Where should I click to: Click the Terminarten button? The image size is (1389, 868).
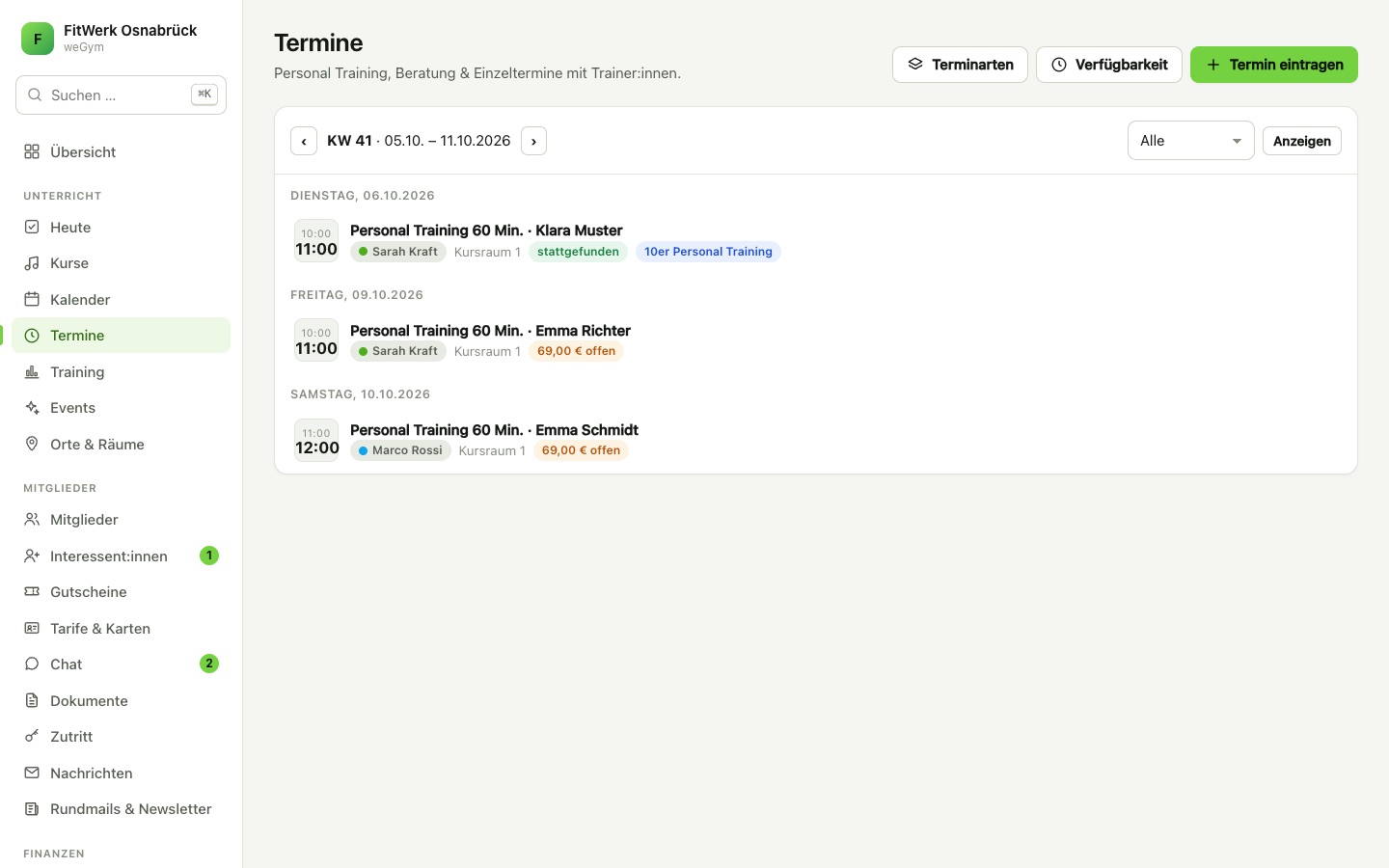960,65
